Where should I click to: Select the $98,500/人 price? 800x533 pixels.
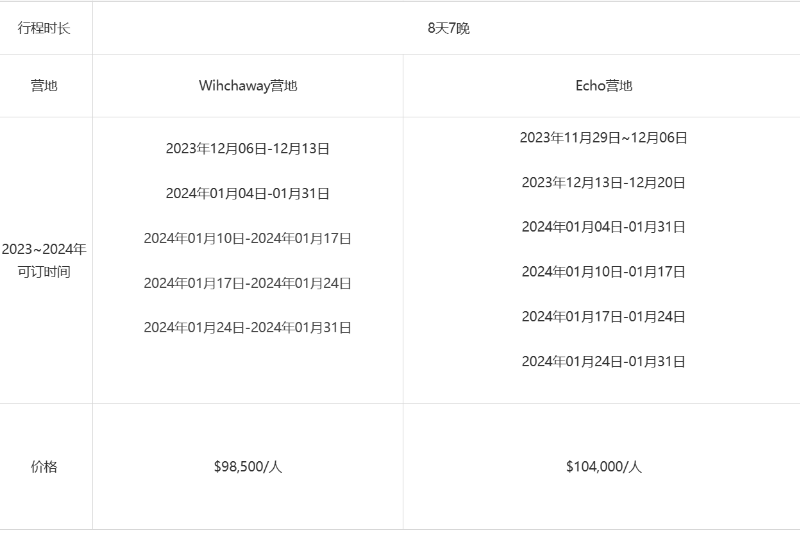click(x=248, y=467)
